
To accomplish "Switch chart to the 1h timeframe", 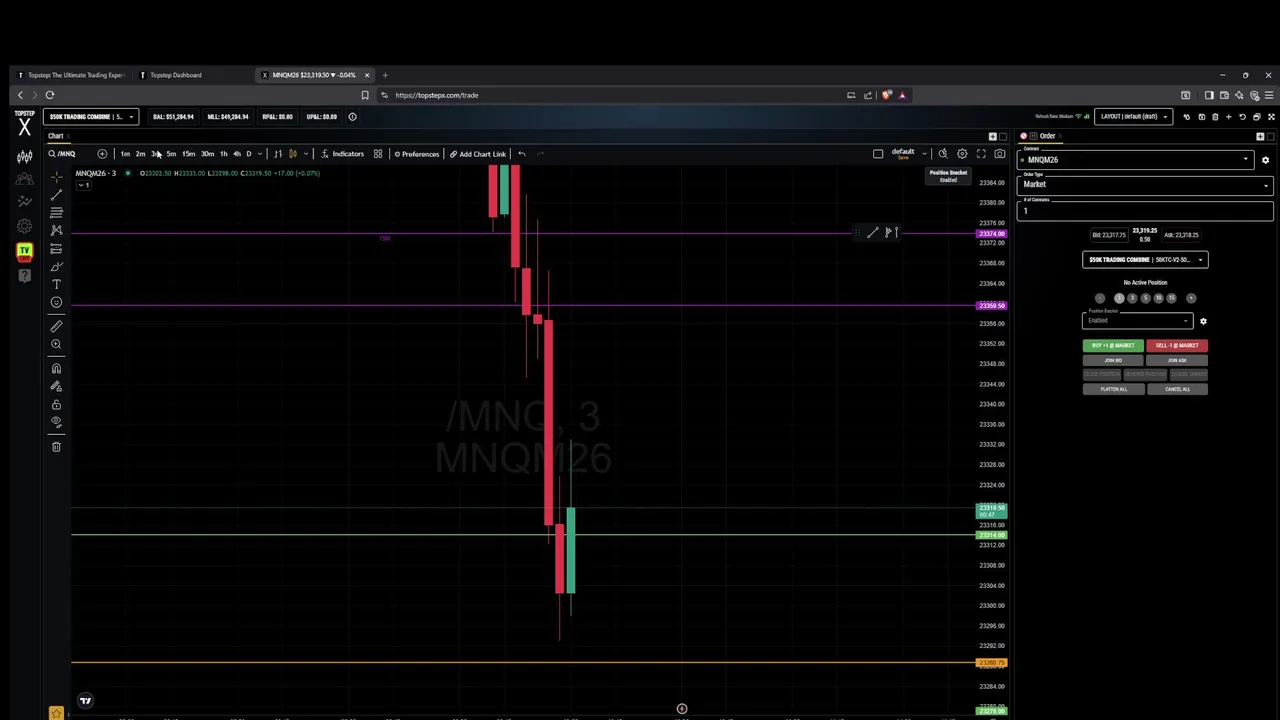I will [223, 154].
